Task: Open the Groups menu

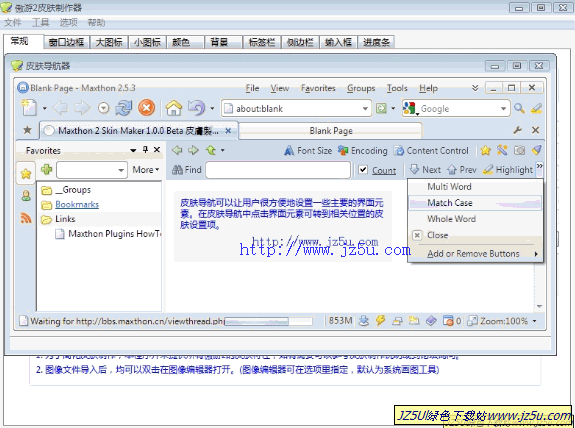Action: [x=361, y=88]
